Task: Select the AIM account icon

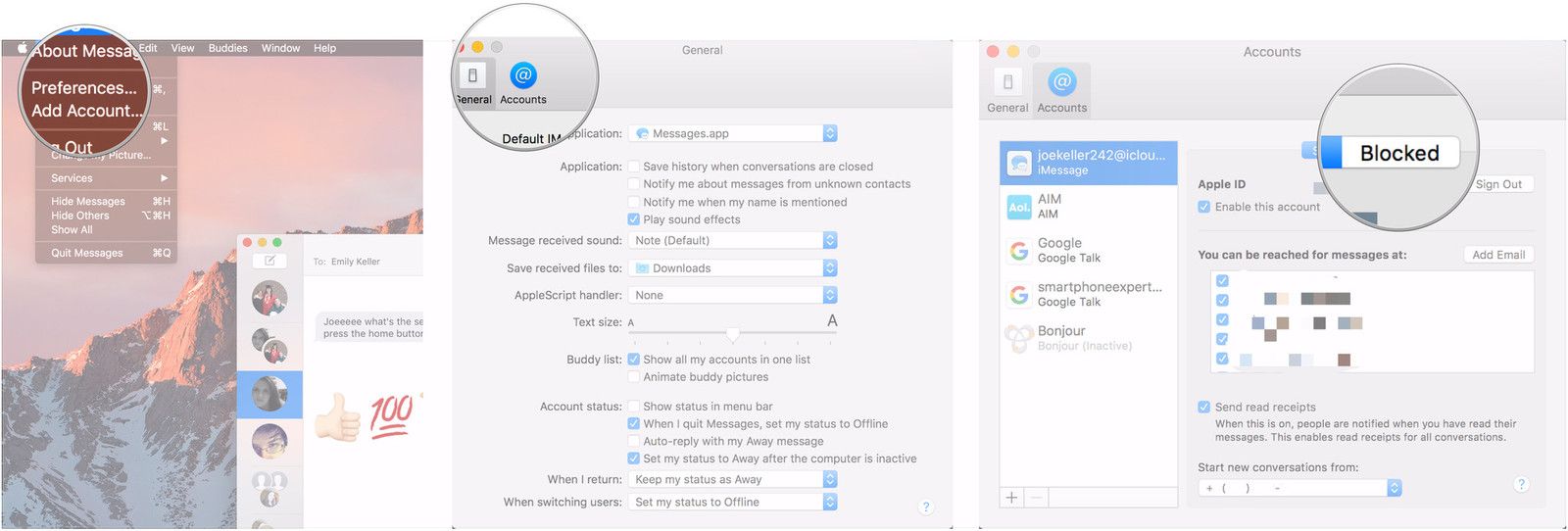Action: pos(1019,207)
